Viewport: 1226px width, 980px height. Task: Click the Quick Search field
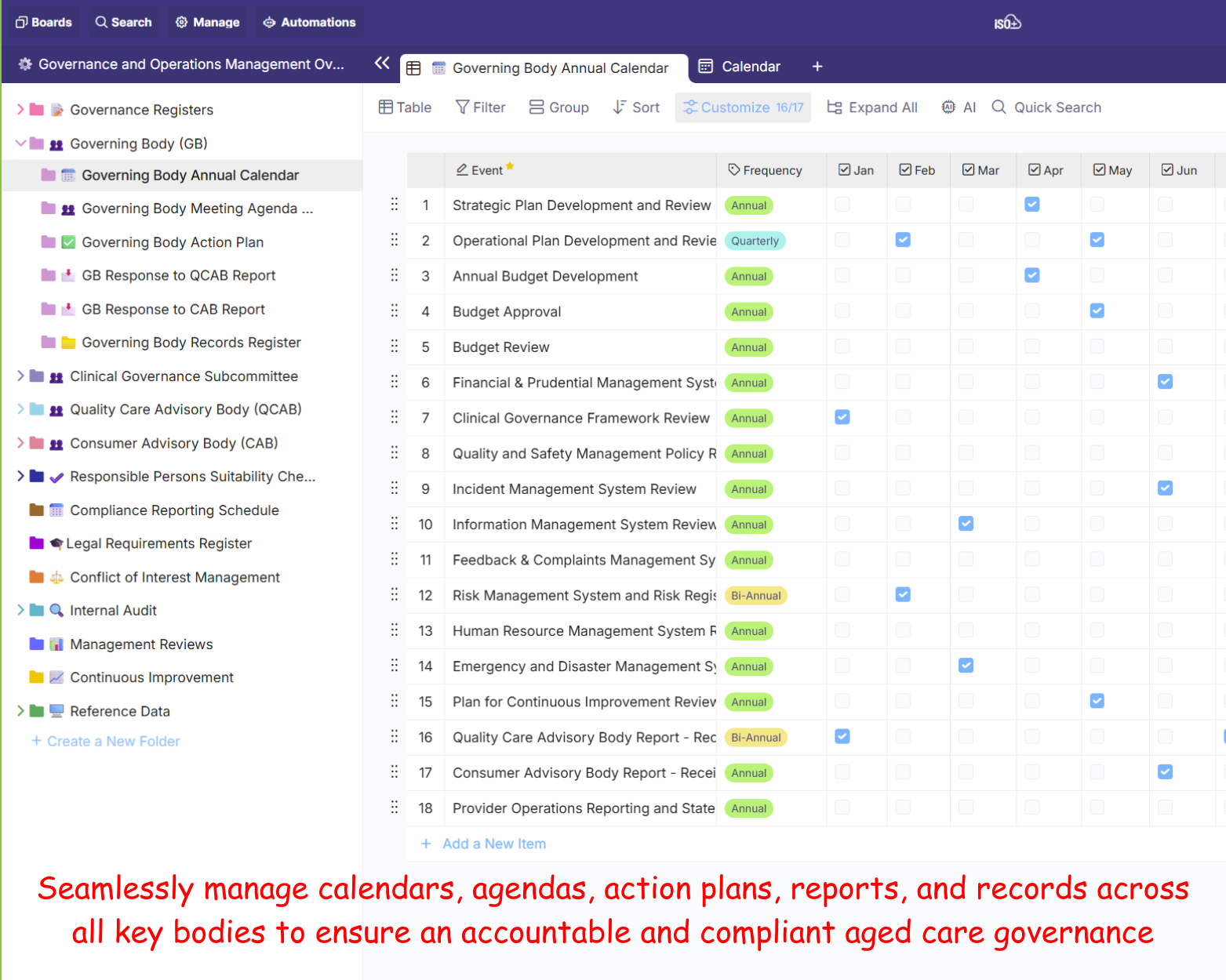[1057, 107]
